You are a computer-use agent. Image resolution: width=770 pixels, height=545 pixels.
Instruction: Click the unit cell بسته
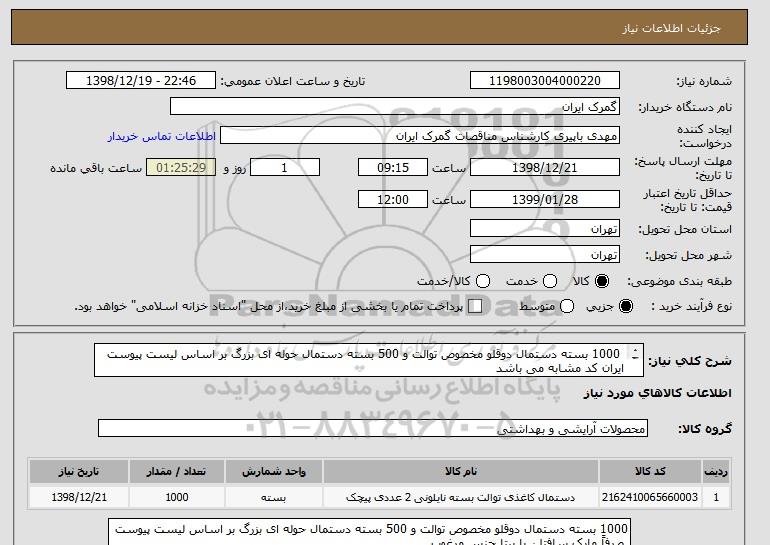pyautogui.click(x=274, y=497)
